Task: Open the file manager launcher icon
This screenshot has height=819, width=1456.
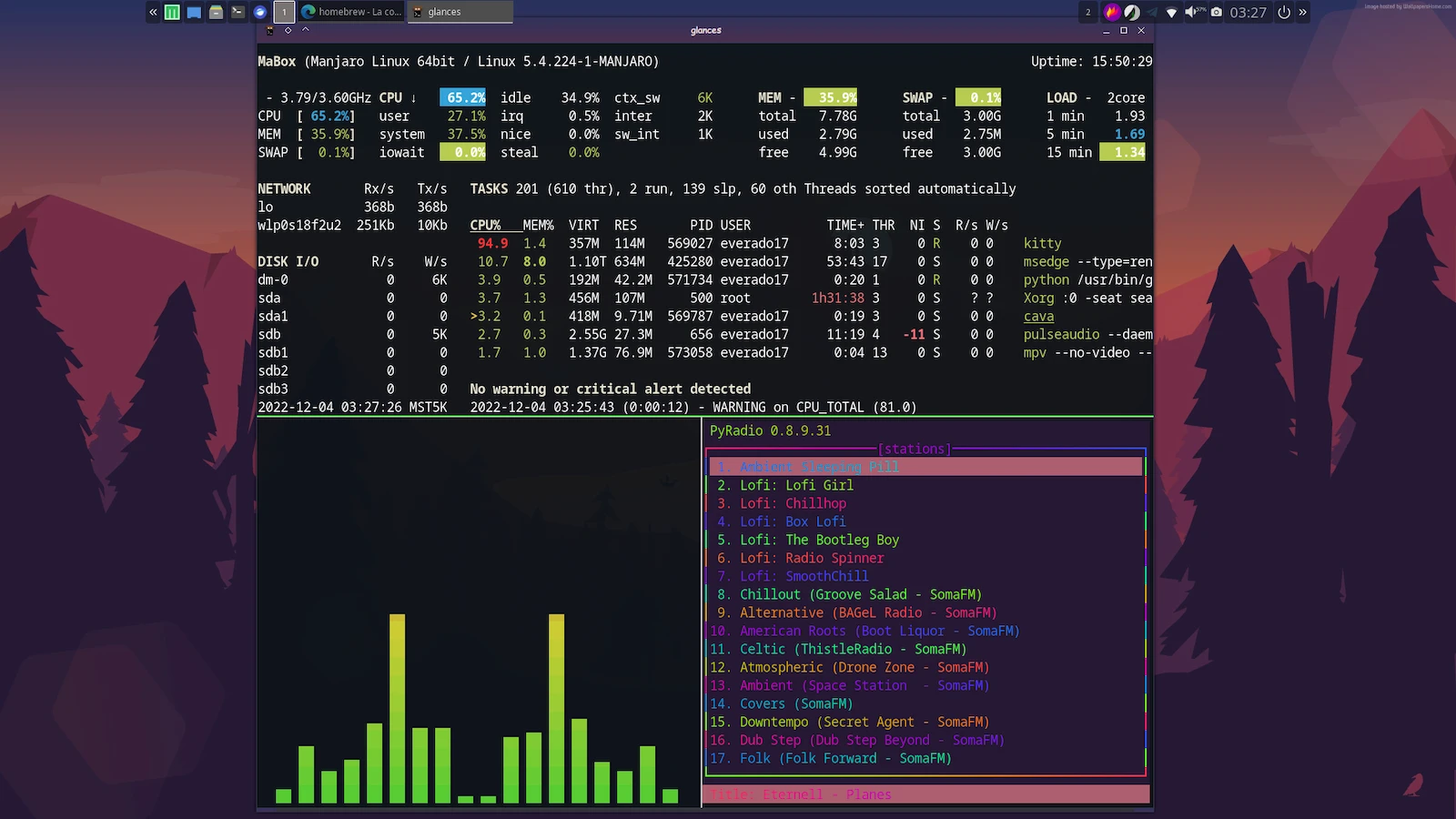Action: click(x=216, y=12)
